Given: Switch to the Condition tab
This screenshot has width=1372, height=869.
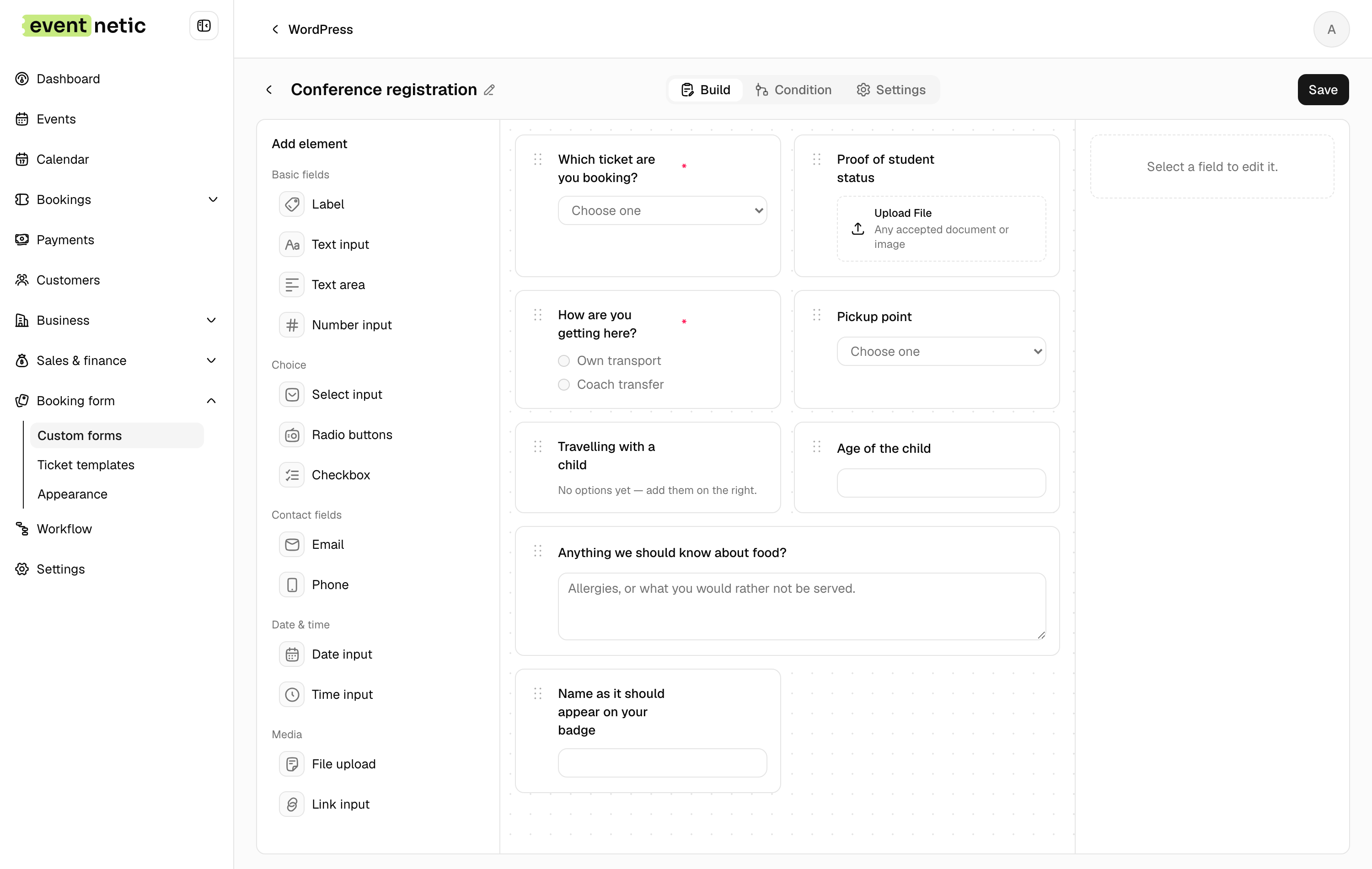Looking at the screenshot, I should click(793, 90).
